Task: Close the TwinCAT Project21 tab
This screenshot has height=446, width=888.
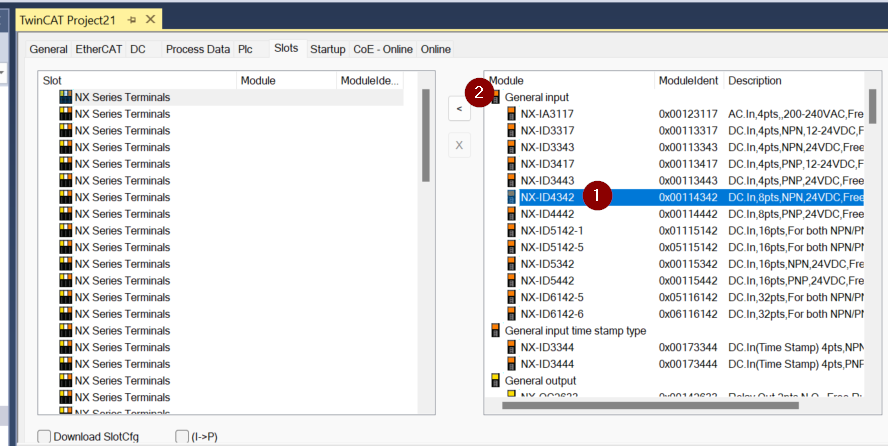Action: [150, 20]
